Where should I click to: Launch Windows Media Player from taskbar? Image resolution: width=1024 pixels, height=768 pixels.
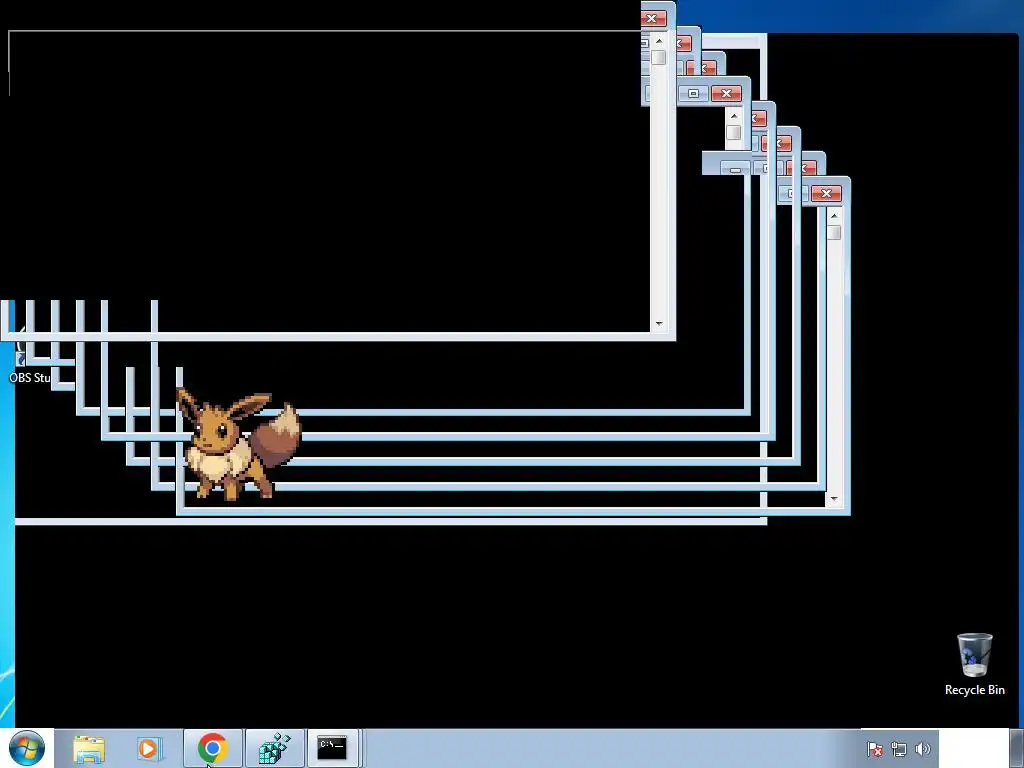tap(150, 748)
